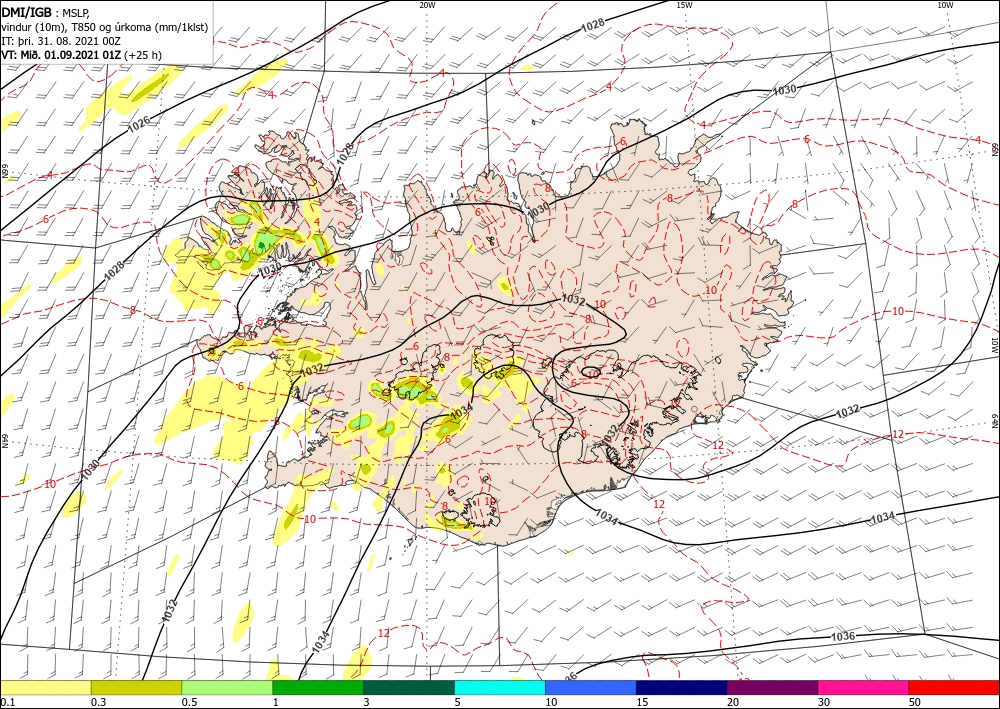
Task: Select the magenta 30–50 legend swatch
Action: tap(864, 687)
